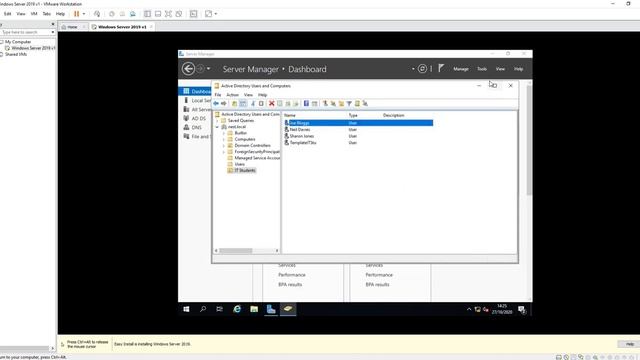
Task: Click the Filter funnel icon in ADUC toolbar
Action: click(x=349, y=104)
